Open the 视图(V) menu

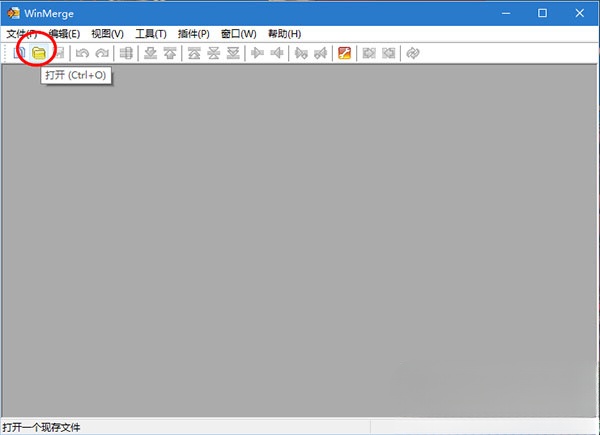coord(107,33)
